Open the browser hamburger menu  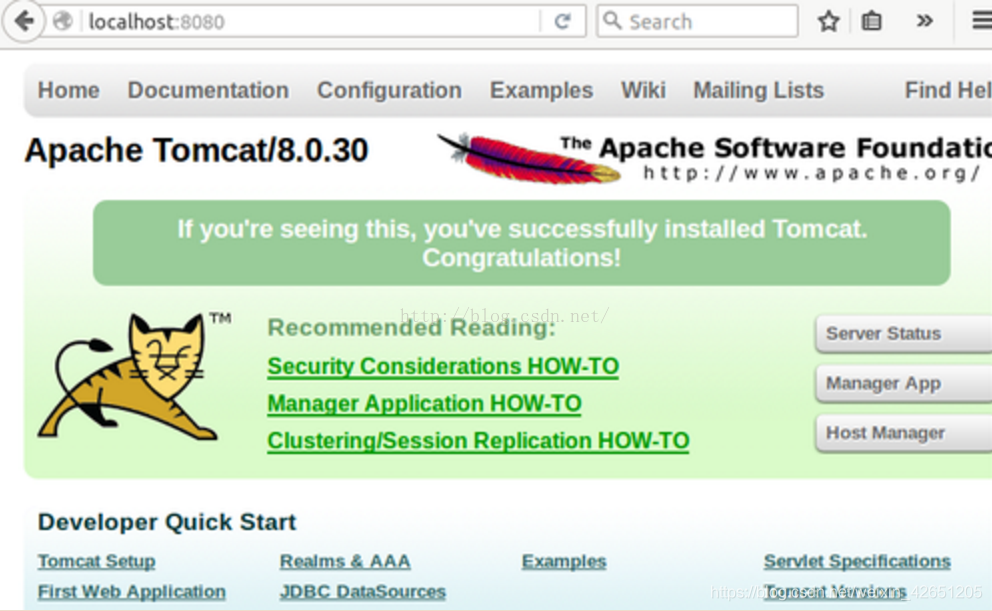983,22
